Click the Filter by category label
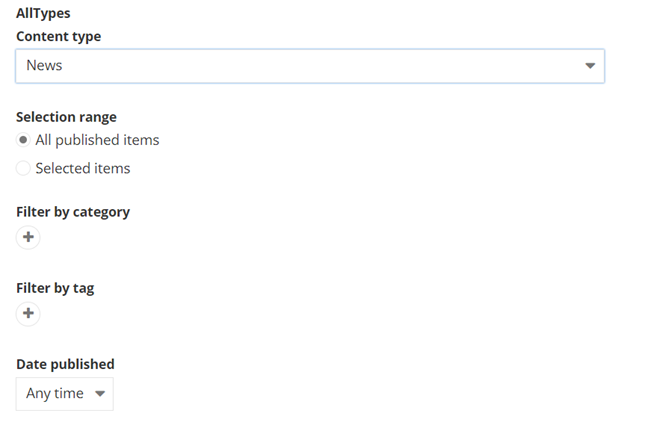The height and width of the screenshot is (428, 650). (73, 212)
